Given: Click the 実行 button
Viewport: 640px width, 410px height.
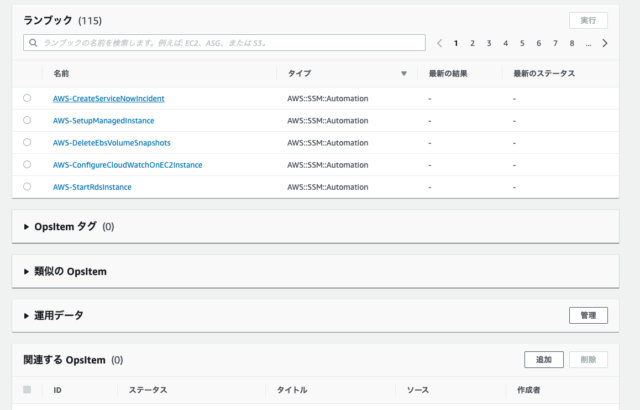Looking at the screenshot, I should pos(588,20).
